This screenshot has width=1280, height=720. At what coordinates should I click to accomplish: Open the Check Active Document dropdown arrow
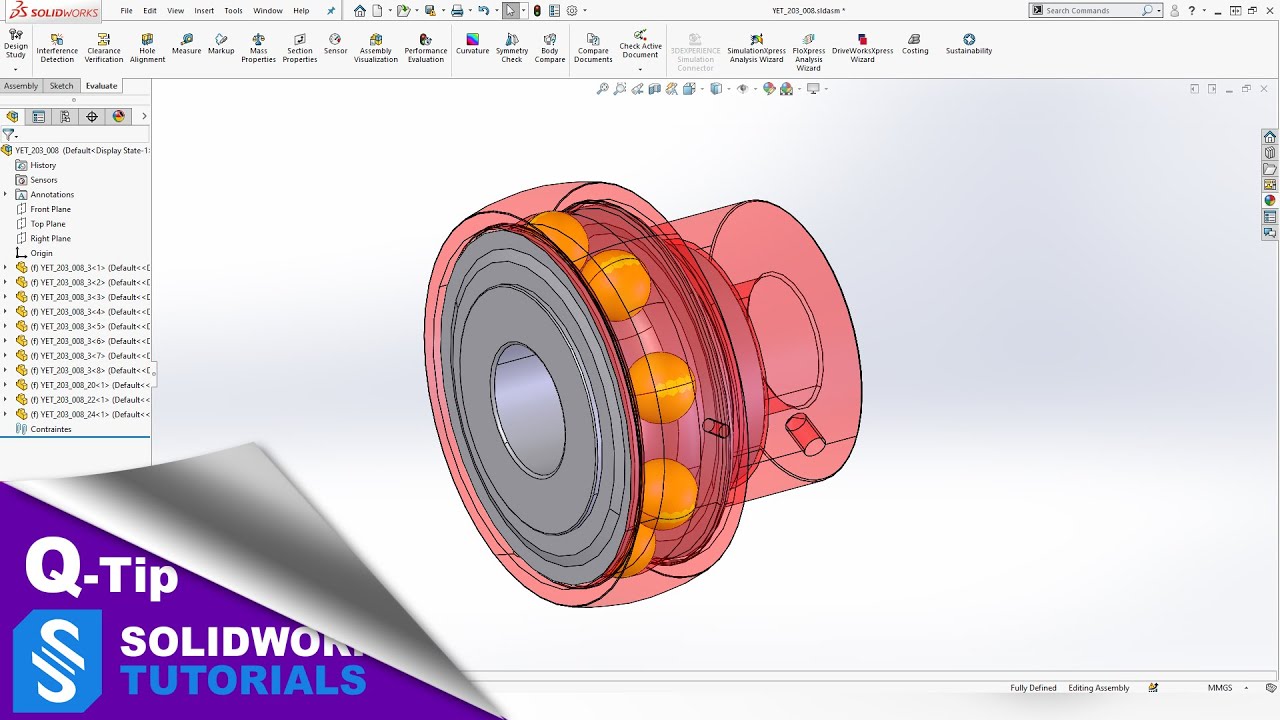click(x=640, y=69)
